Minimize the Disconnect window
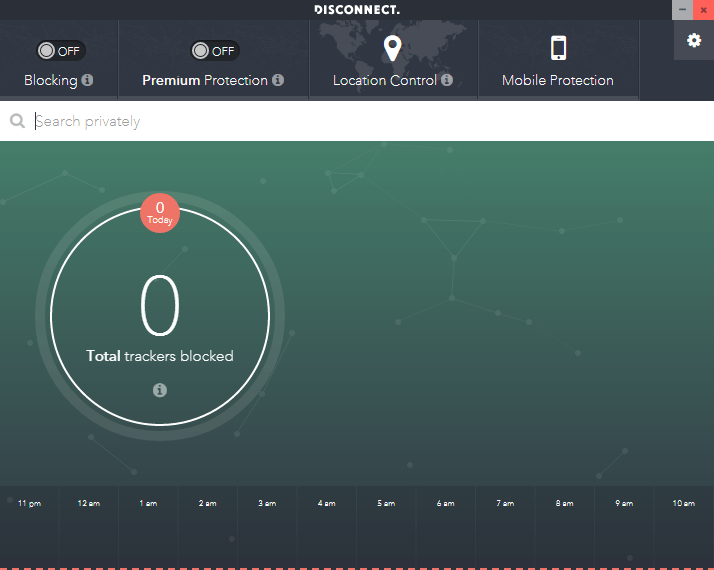714x570 pixels. coord(682,10)
